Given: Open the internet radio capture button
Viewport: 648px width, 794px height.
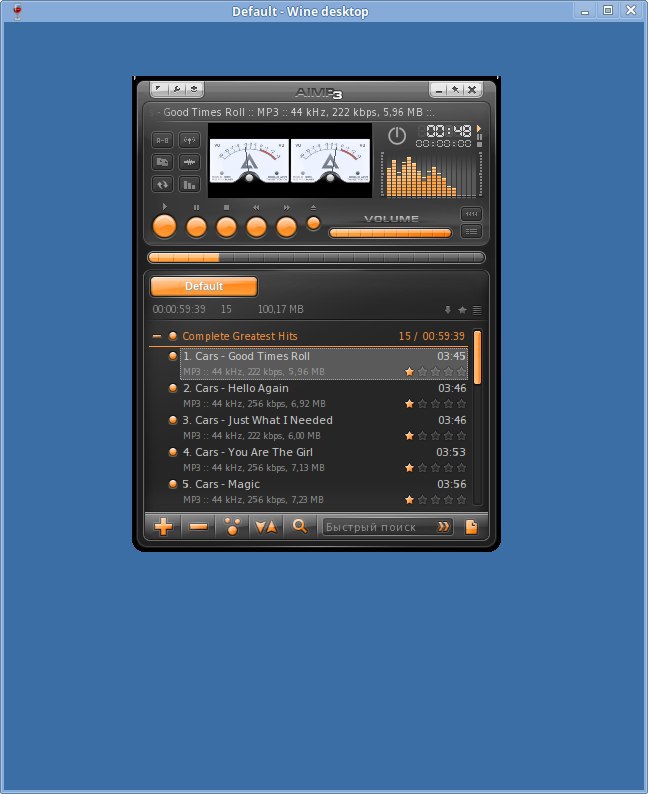Looking at the screenshot, I should pyautogui.click(x=189, y=140).
